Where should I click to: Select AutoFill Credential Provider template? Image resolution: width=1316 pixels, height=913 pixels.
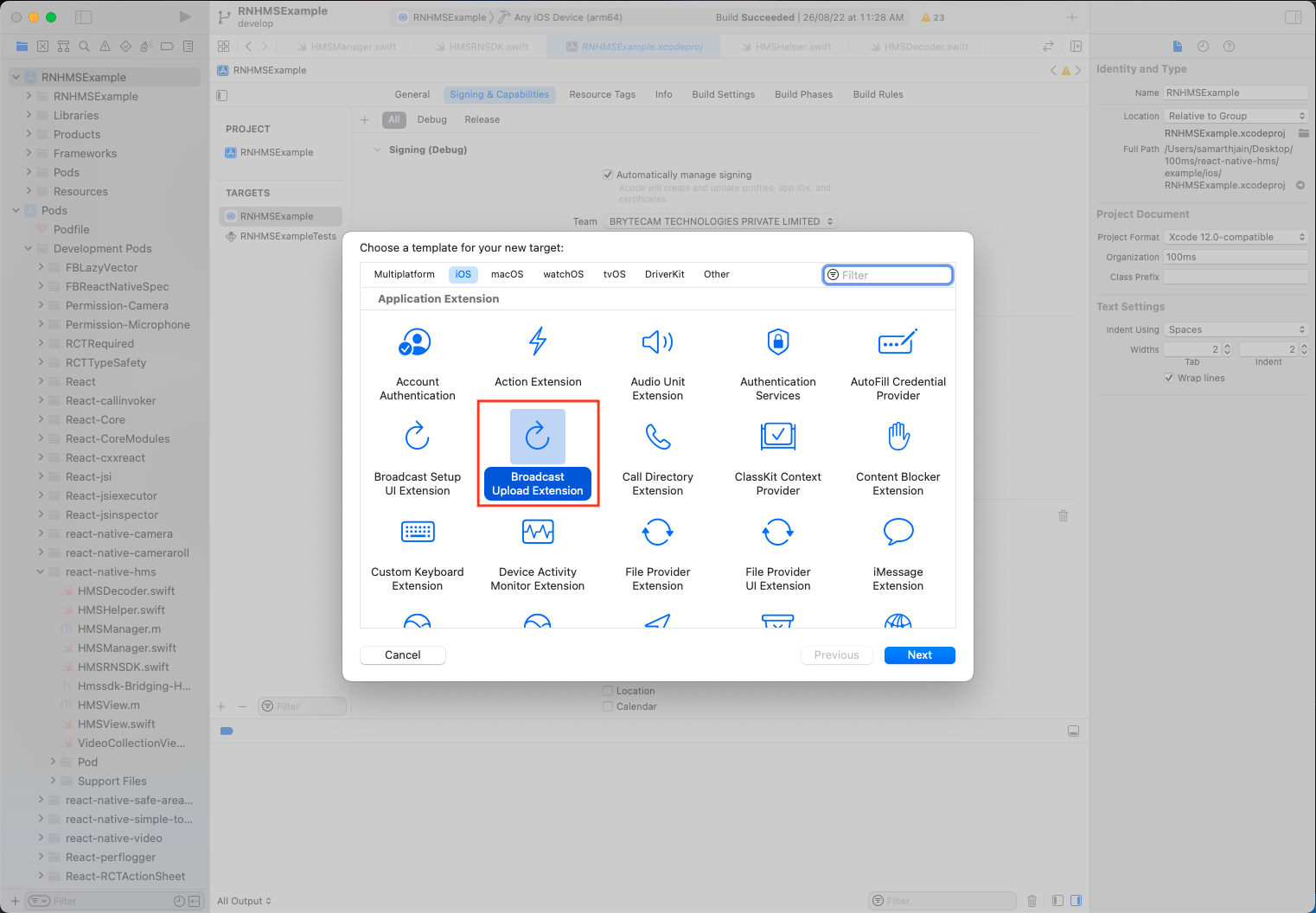(x=898, y=342)
